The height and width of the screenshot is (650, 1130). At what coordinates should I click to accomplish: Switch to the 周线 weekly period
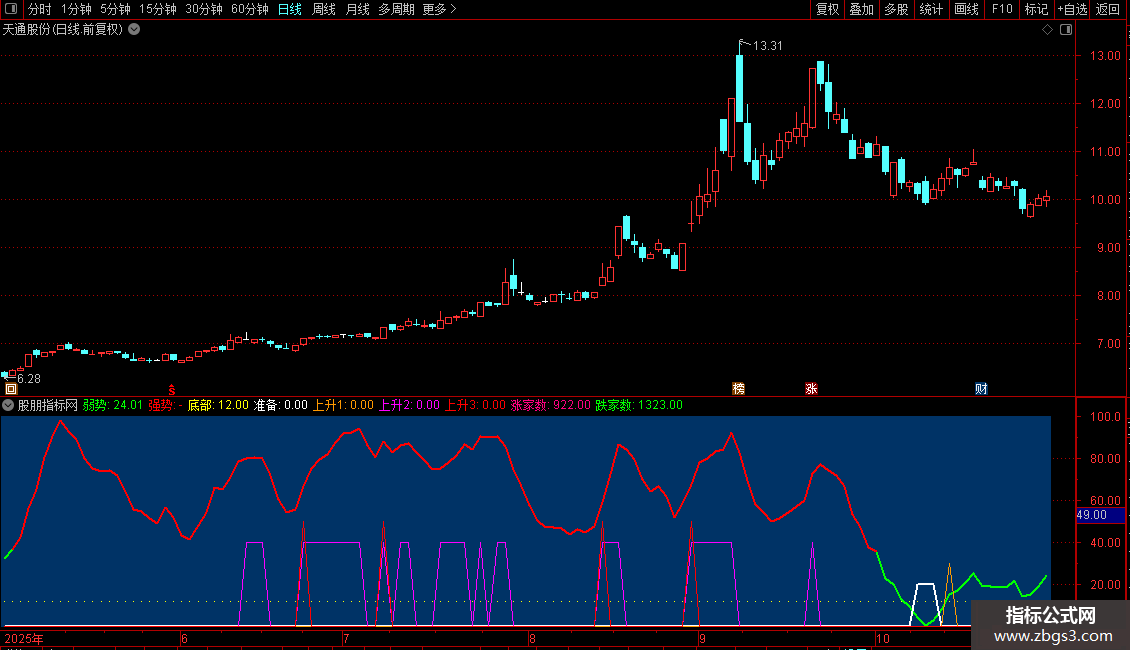(x=324, y=10)
